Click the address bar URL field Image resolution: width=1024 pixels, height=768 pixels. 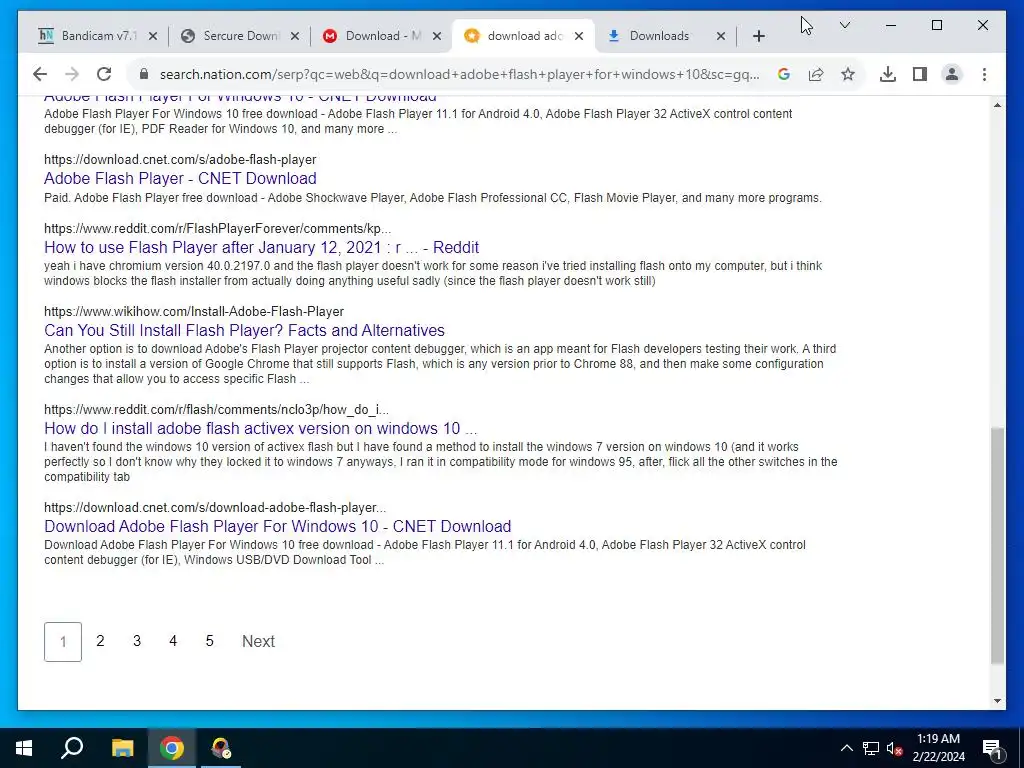[459, 74]
